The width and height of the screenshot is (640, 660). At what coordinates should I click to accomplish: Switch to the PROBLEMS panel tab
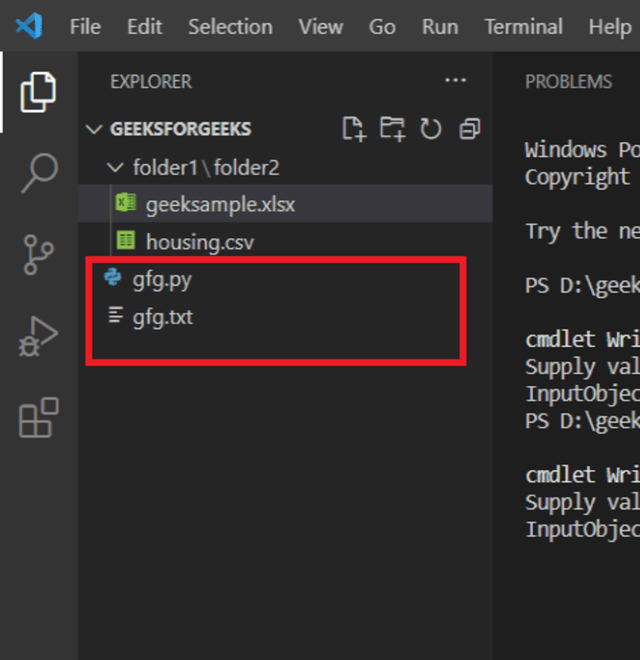568,82
